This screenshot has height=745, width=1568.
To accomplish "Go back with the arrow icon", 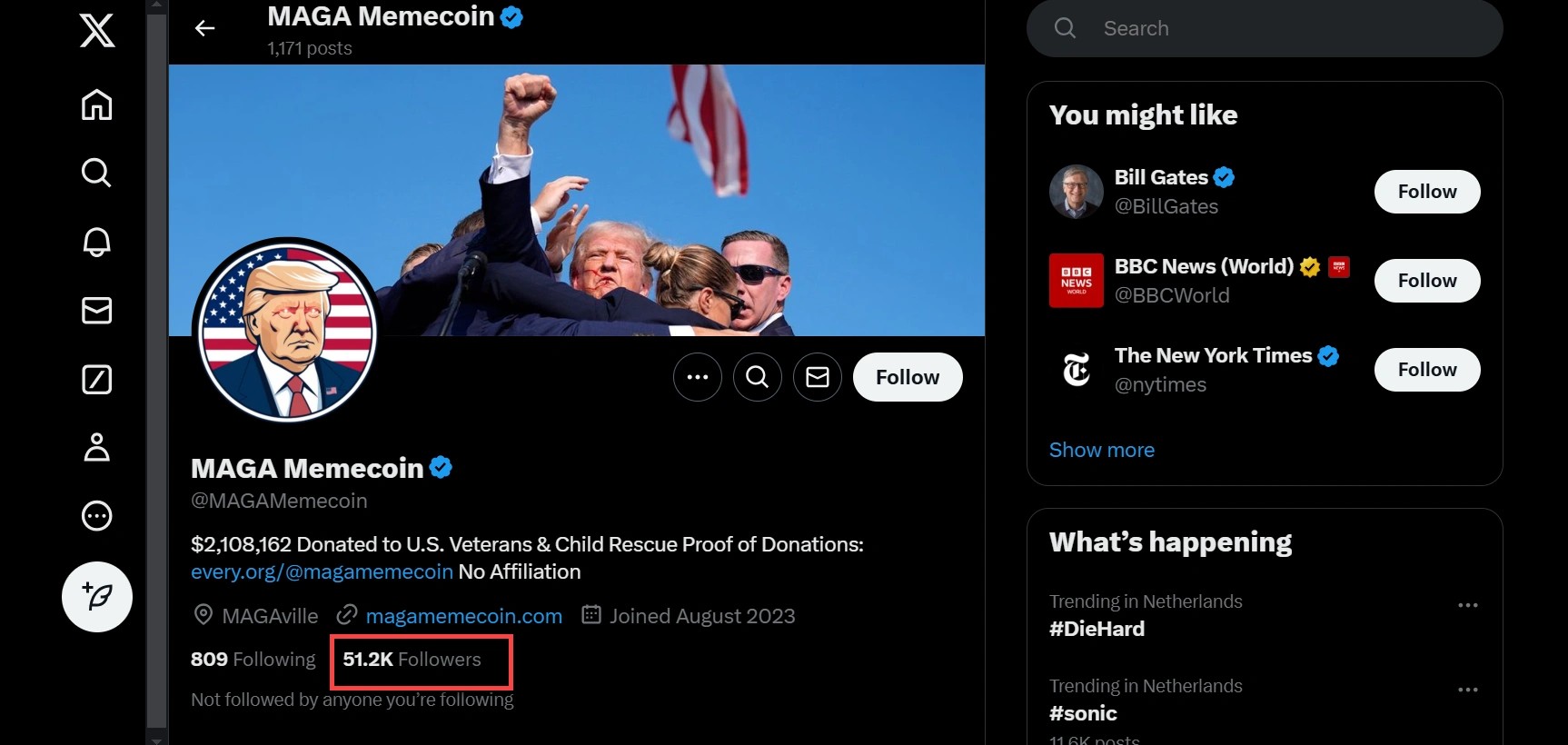I will (x=205, y=28).
